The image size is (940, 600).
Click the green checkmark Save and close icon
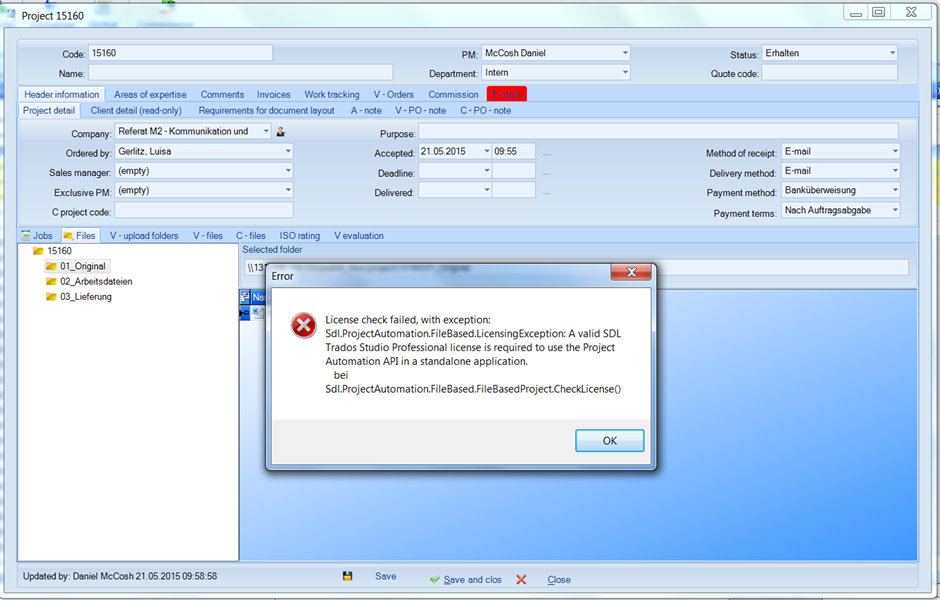[x=434, y=580]
